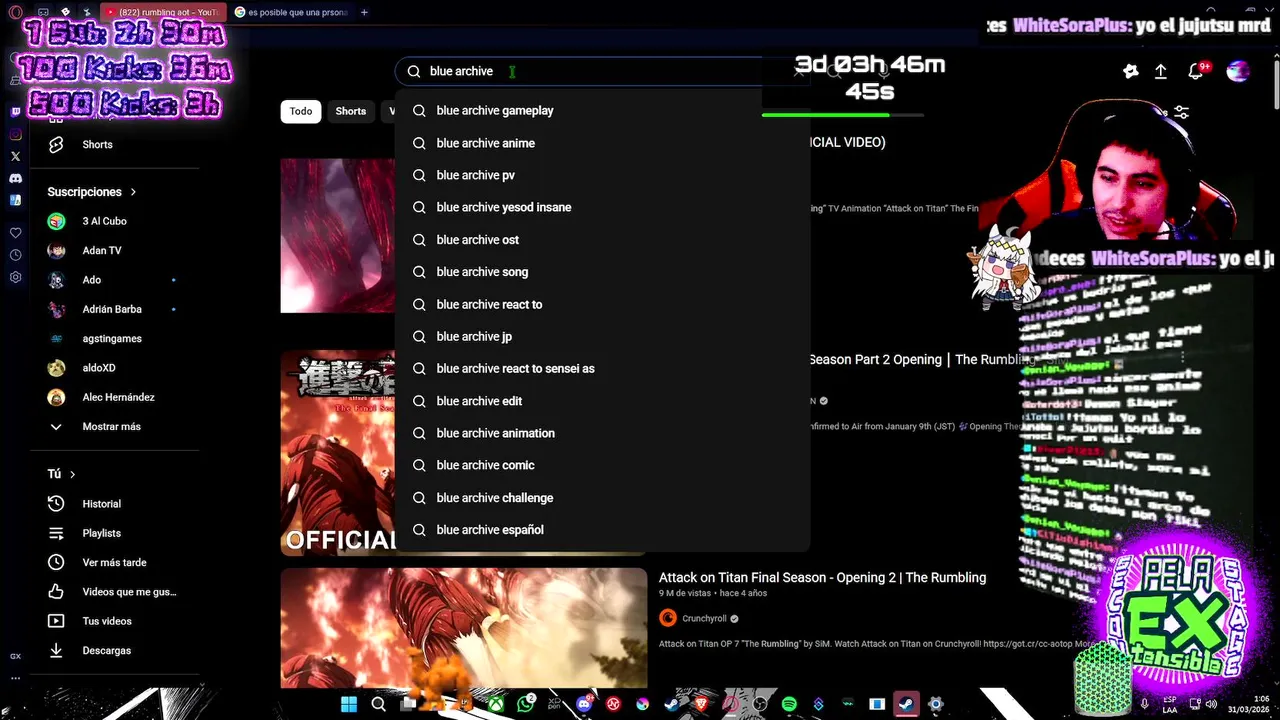Choose suggestion blue archive ost
1280x720 pixels.
tap(602, 240)
